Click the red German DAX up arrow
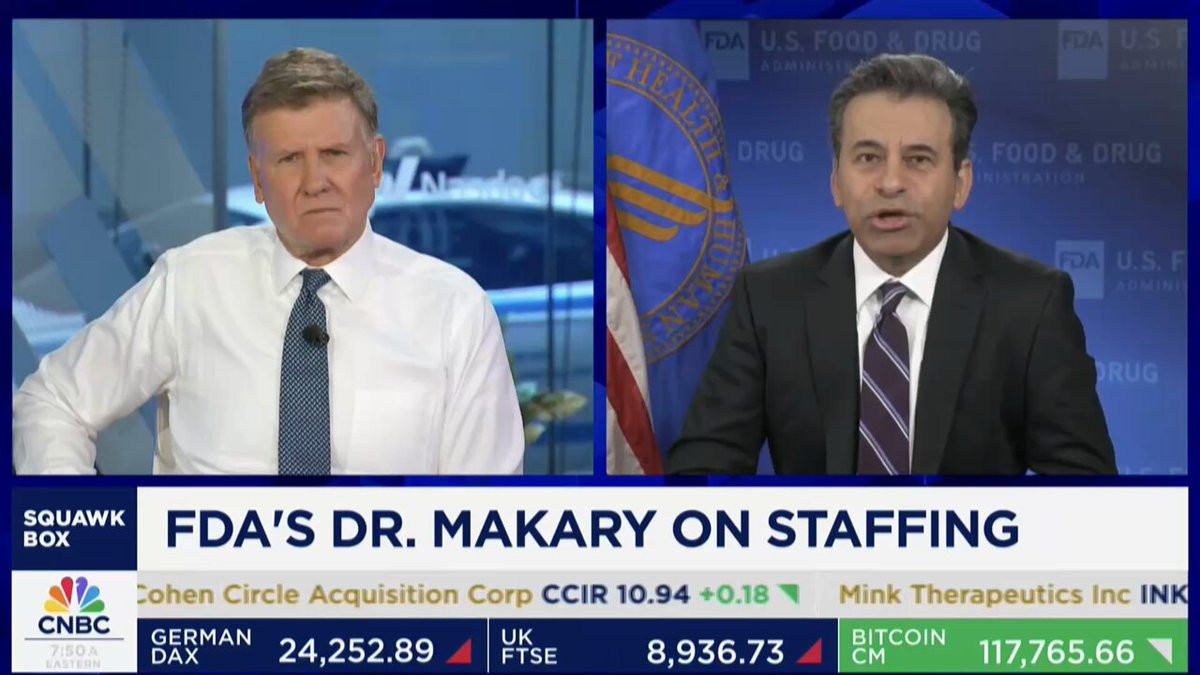The image size is (1200, 675). pyautogui.click(x=459, y=652)
